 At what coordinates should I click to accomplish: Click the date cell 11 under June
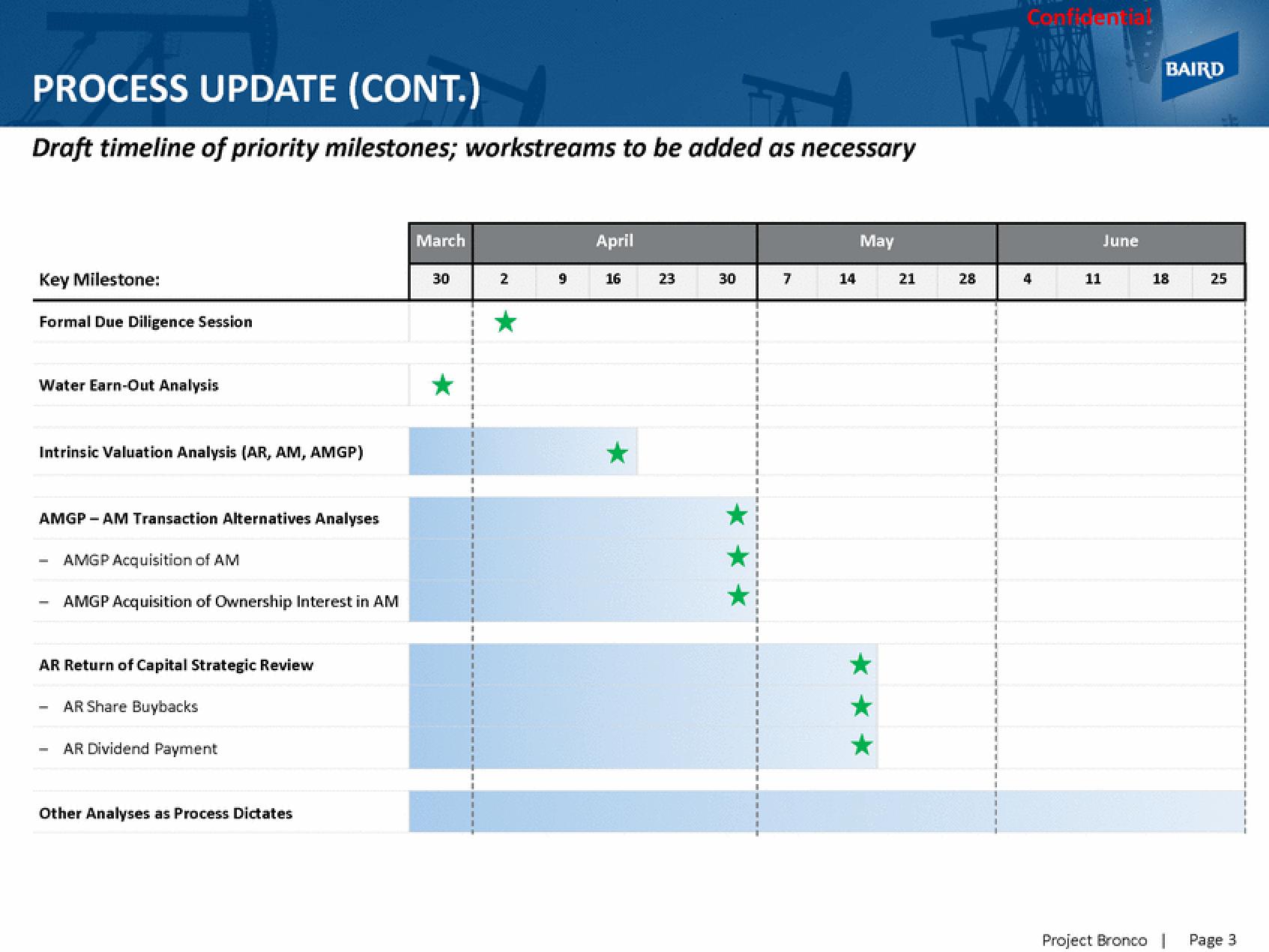coord(1093,280)
